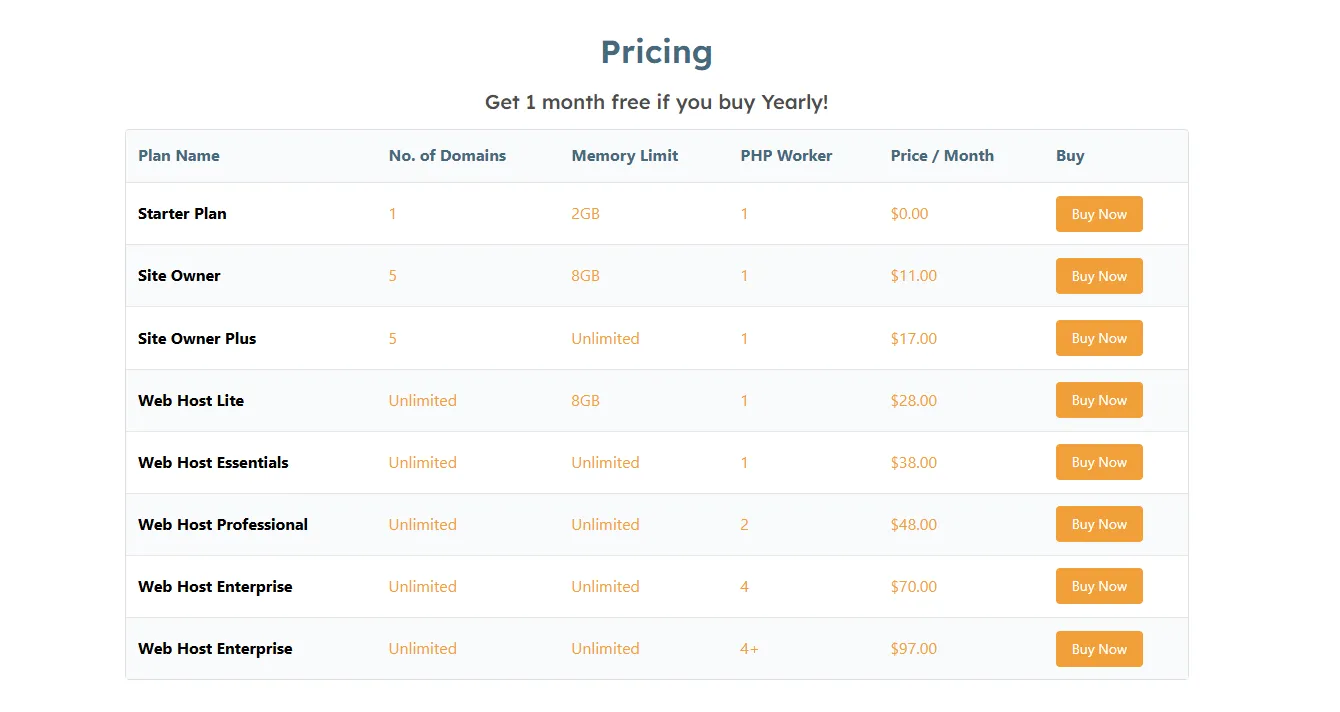The height and width of the screenshot is (712, 1340).
Task: Purchase the $70.00 Web Host Enterprise plan
Action: click(1099, 586)
